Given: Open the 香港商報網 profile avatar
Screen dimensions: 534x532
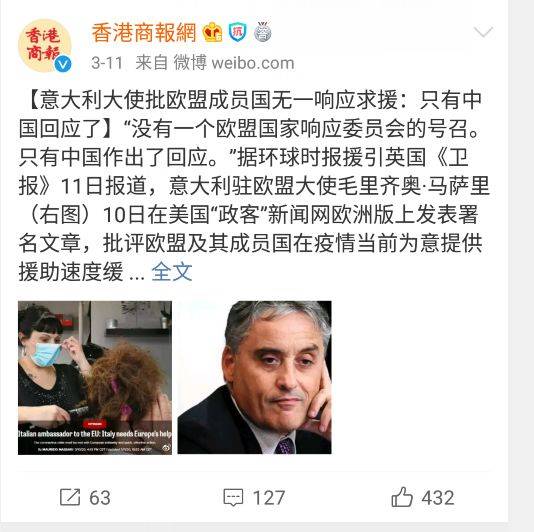Looking at the screenshot, I should (45, 46).
